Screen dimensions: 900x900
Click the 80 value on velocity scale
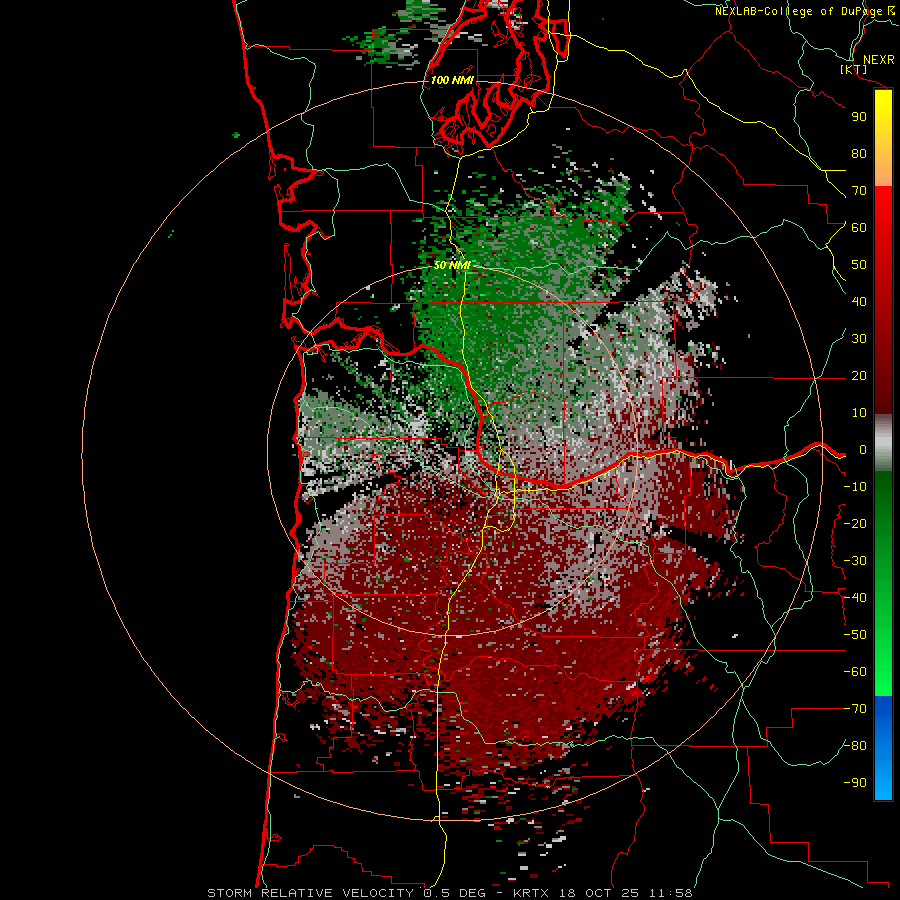pos(859,154)
